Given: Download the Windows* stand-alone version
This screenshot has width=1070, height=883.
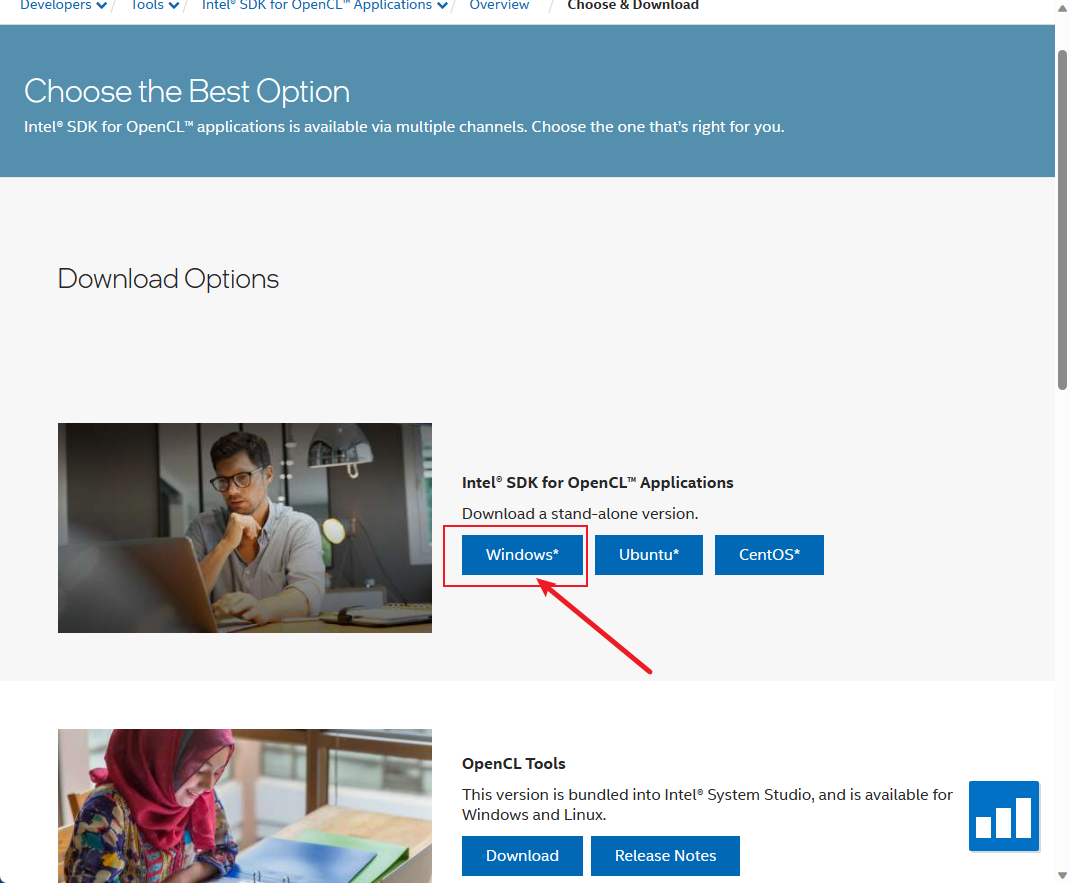Looking at the screenshot, I should coord(522,555).
